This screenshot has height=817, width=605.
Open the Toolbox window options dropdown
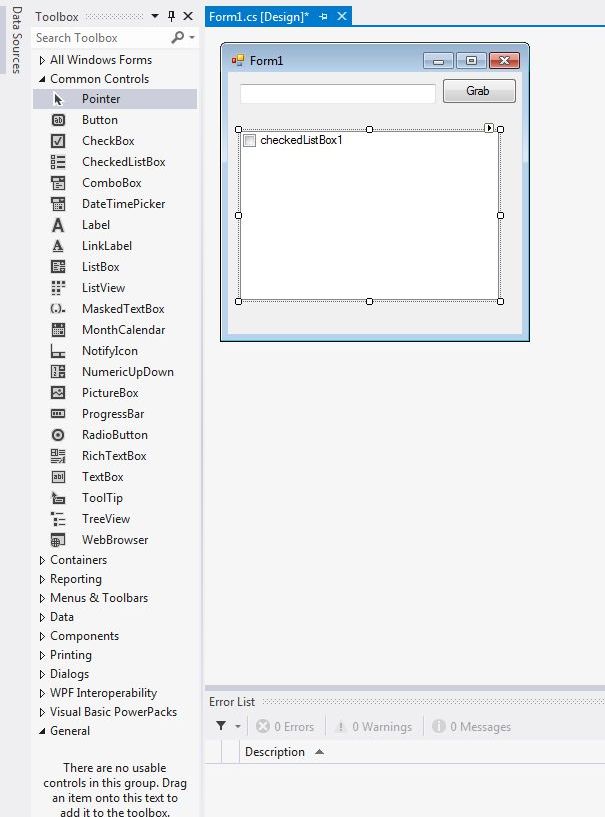(155, 16)
